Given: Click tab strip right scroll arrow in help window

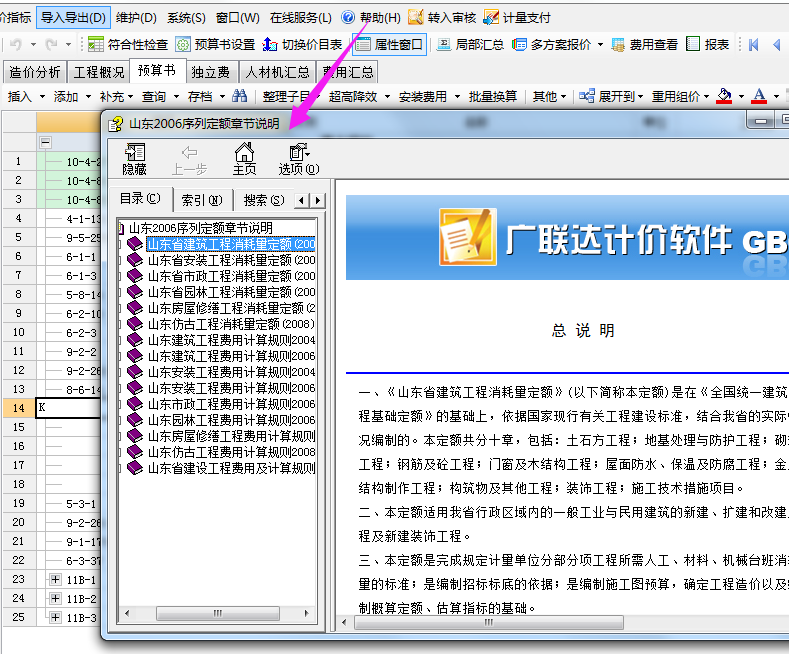Looking at the screenshot, I should (x=318, y=200).
